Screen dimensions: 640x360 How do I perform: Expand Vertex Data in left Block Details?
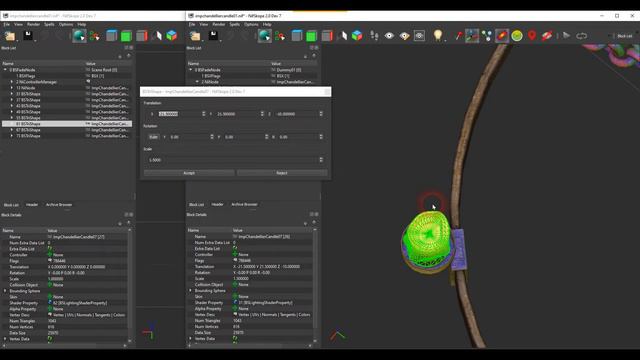click(x=5, y=339)
